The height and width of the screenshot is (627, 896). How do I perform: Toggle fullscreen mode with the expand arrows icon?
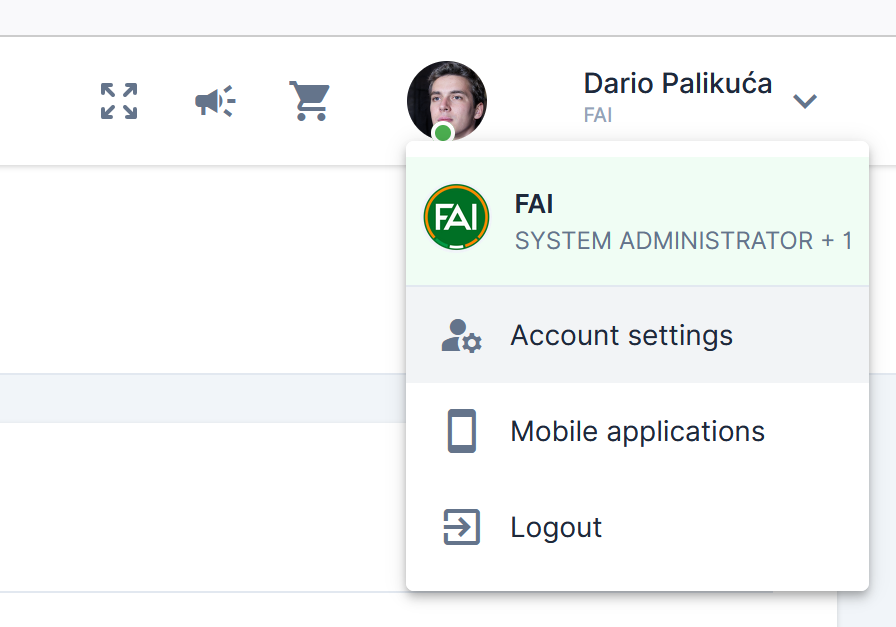(119, 101)
